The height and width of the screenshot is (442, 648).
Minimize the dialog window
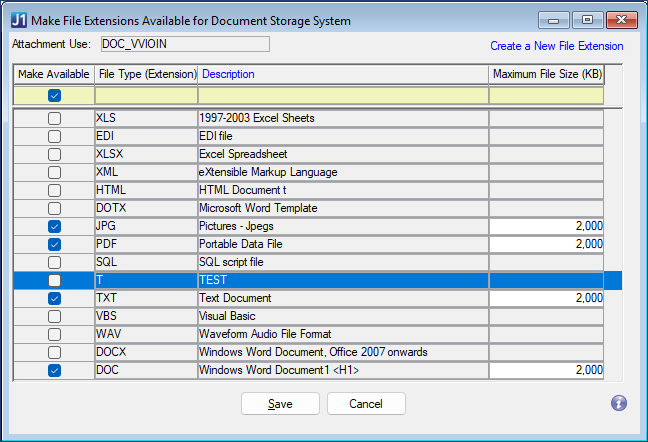554,20
